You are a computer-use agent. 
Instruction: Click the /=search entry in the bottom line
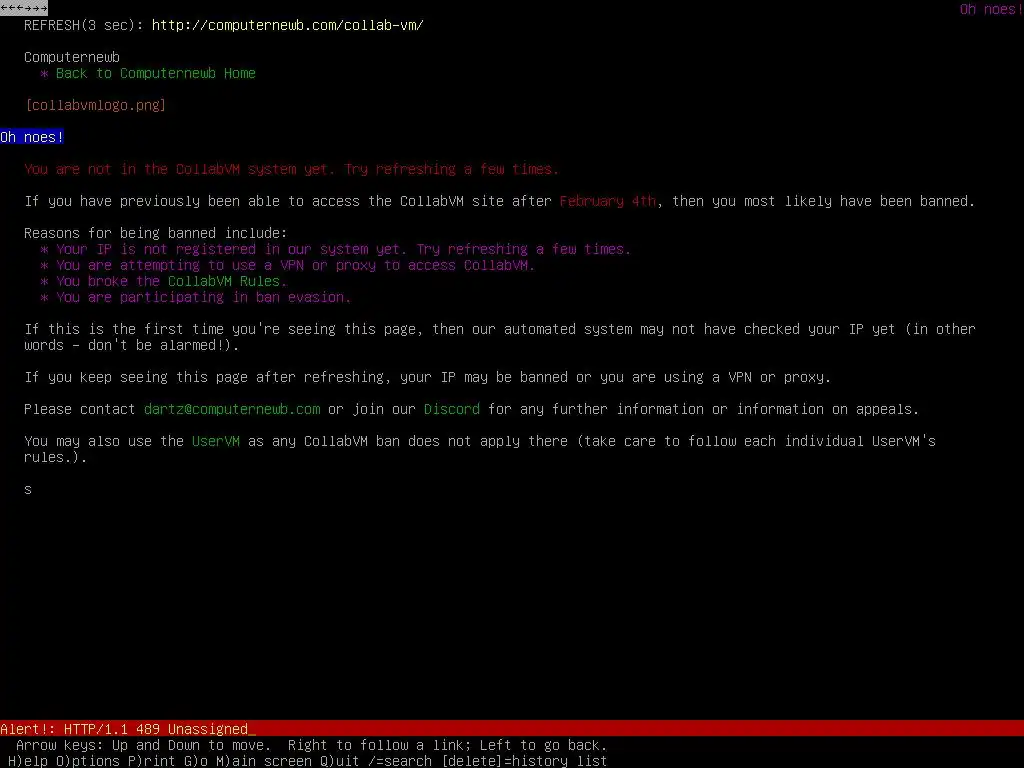pyautogui.click(x=400, y=761)
